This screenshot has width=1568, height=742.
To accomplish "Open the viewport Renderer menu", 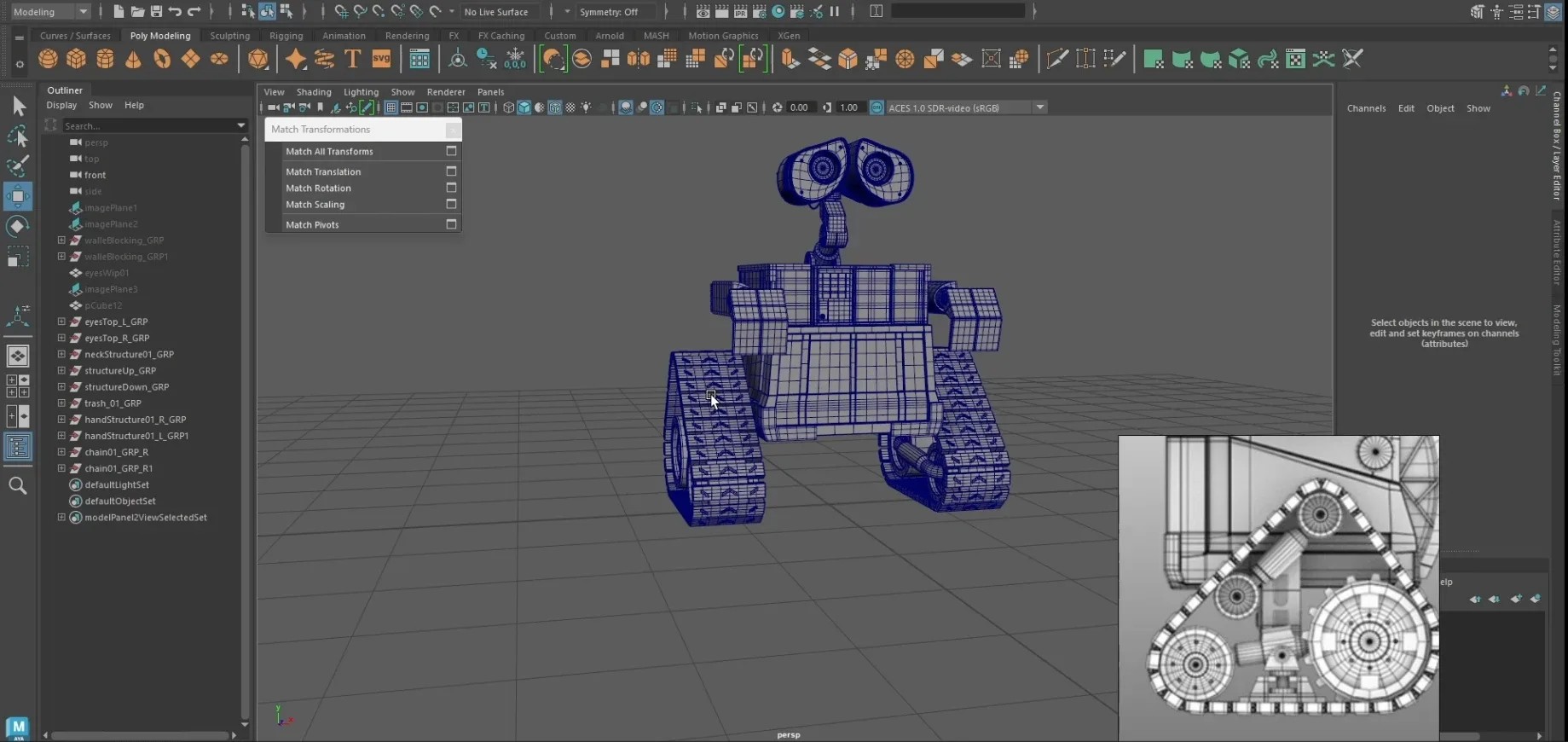I will [x=446, y=92].
